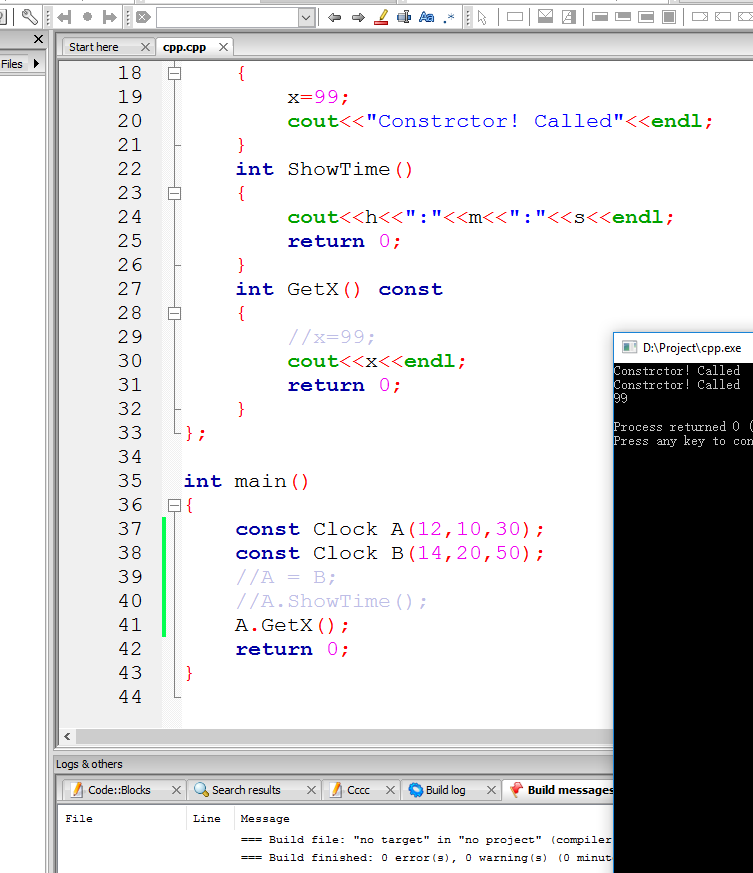Click the cursor select tool icon
Viewport: 753px width, 873px height.
(482, 17)
